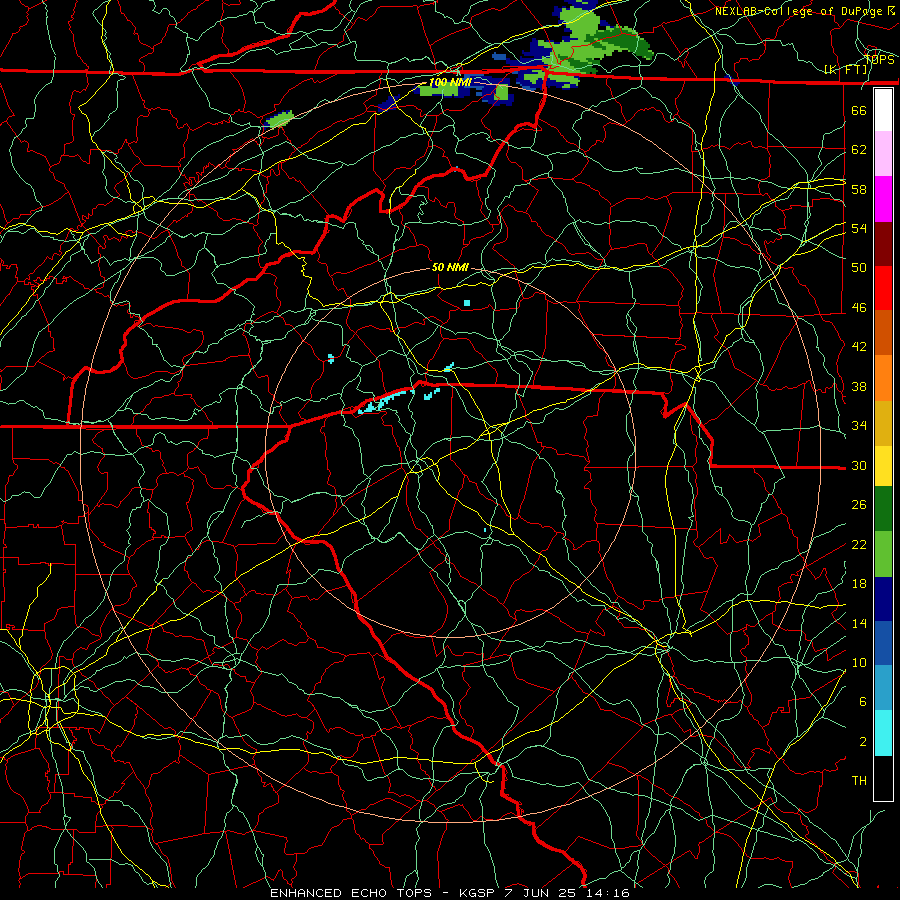Click the gold swatch on the color scale
This screenshot has width=900, height=900.
point(883,423)
